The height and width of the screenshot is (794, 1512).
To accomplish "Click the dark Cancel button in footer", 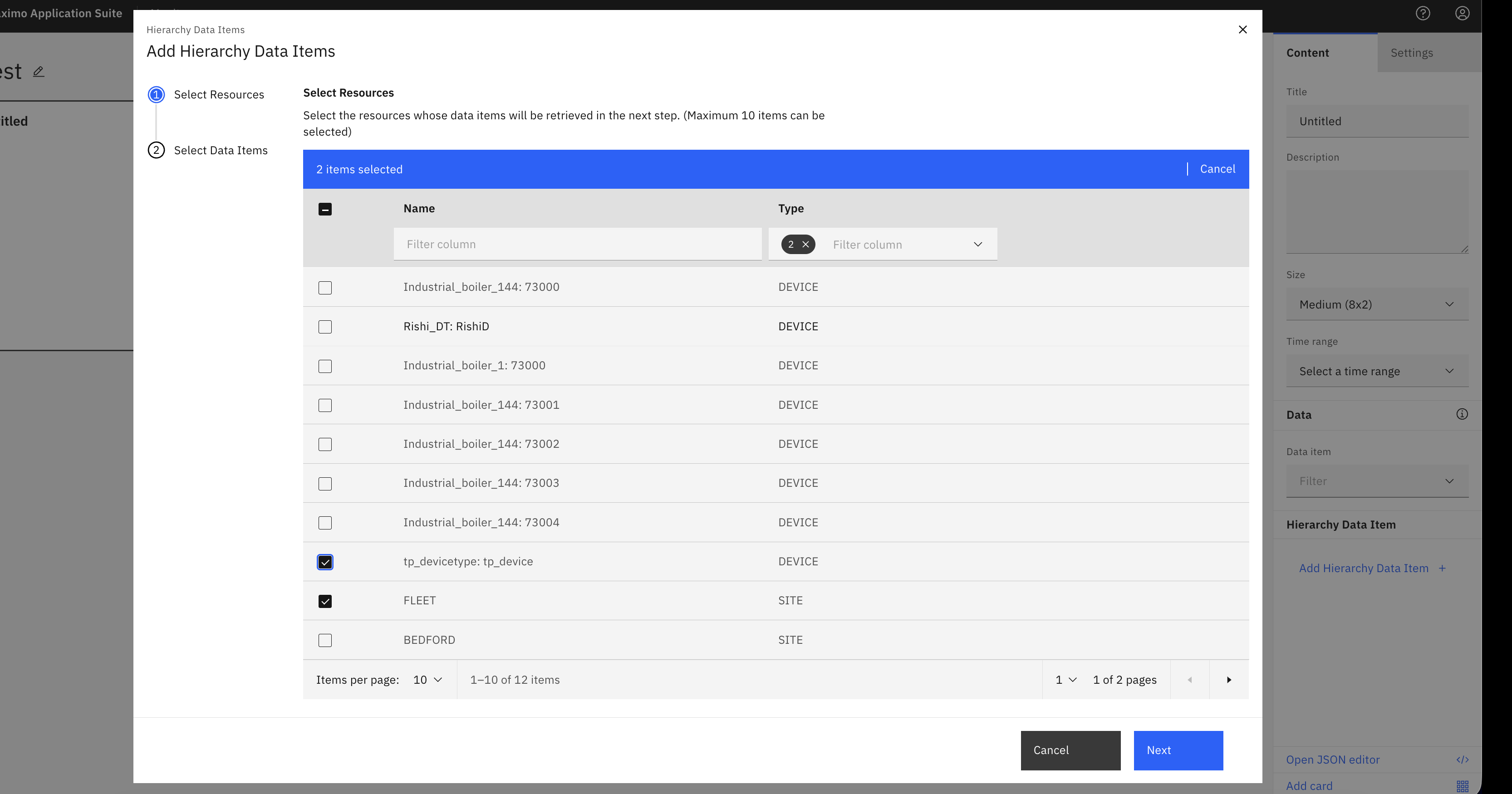I will [x=1070, y=750].
